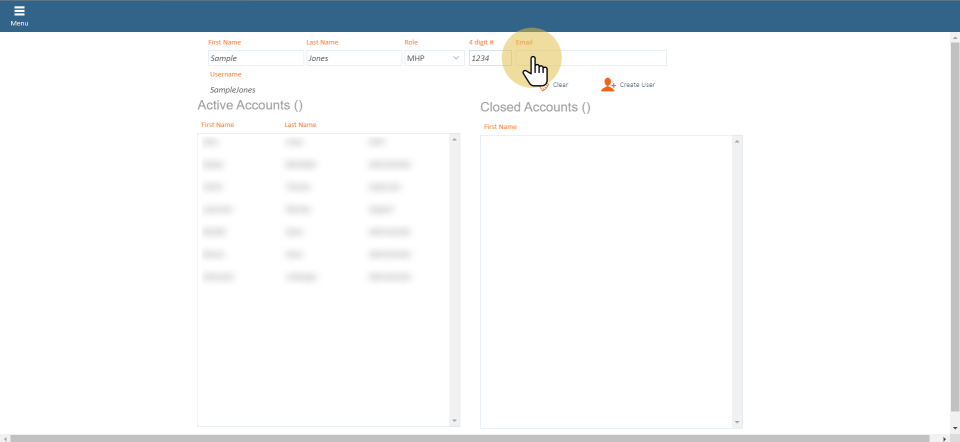Click the horizontal scrollbar right arrow
The height and width of the screenshot is (442, 960).
tap(944, 438)
